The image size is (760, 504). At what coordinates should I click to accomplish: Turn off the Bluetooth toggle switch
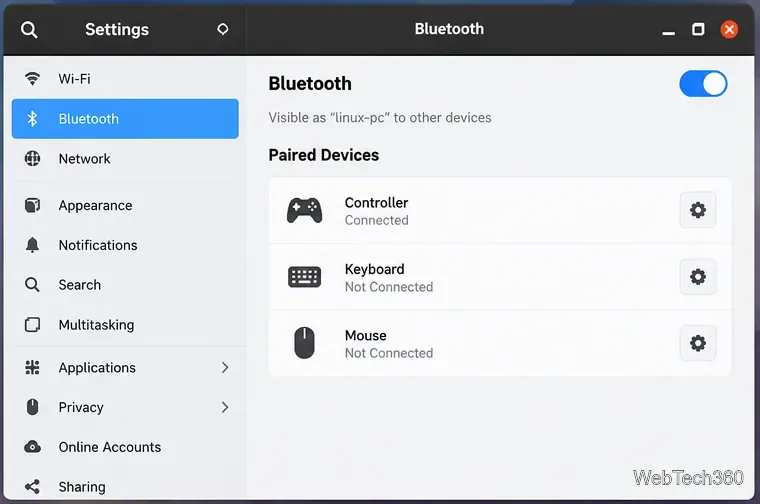pyautogui.click(x=703, y=84)
